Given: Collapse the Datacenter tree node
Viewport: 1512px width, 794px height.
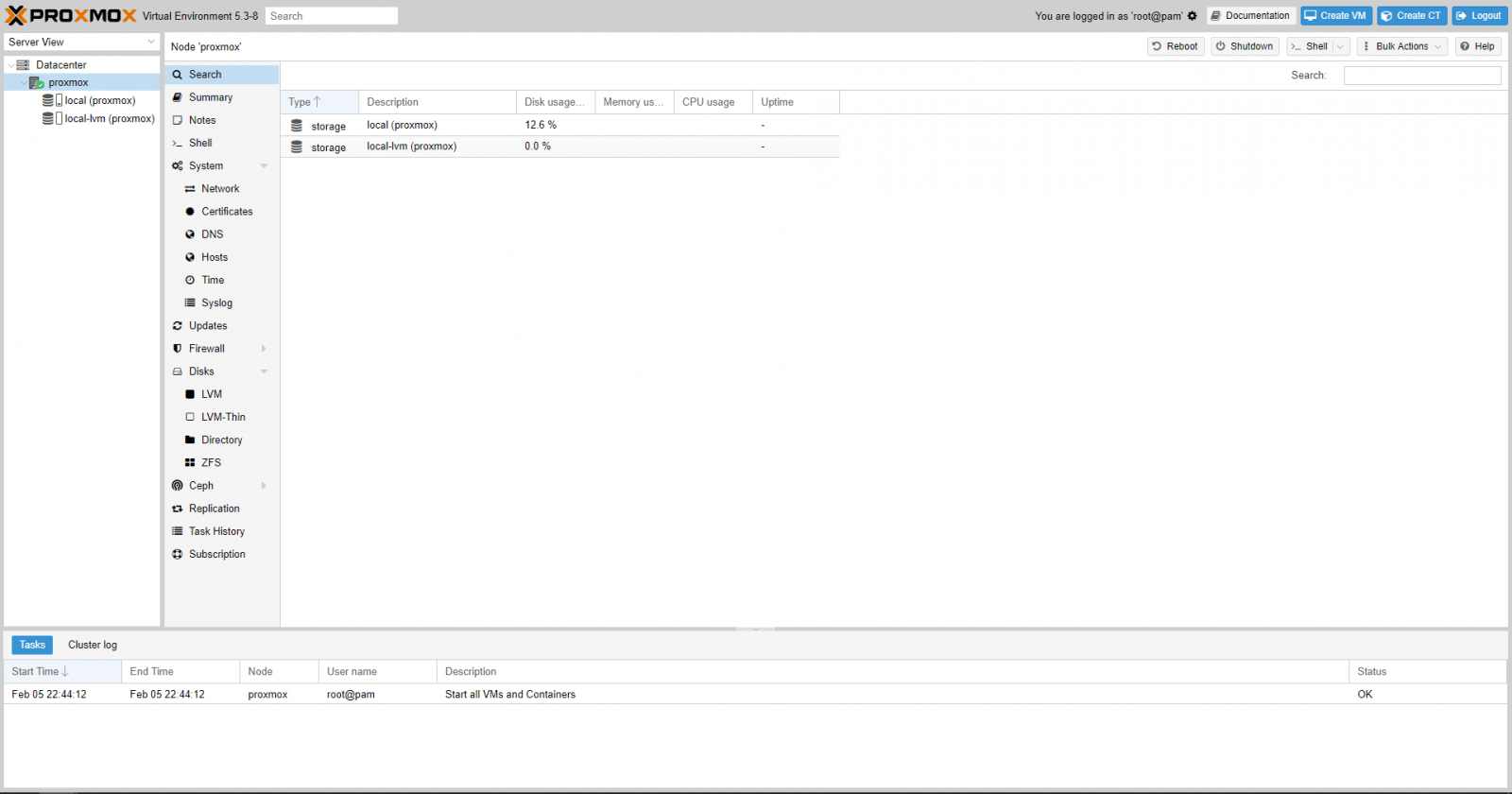Looking at the screenshot, I should click(11, 65).
